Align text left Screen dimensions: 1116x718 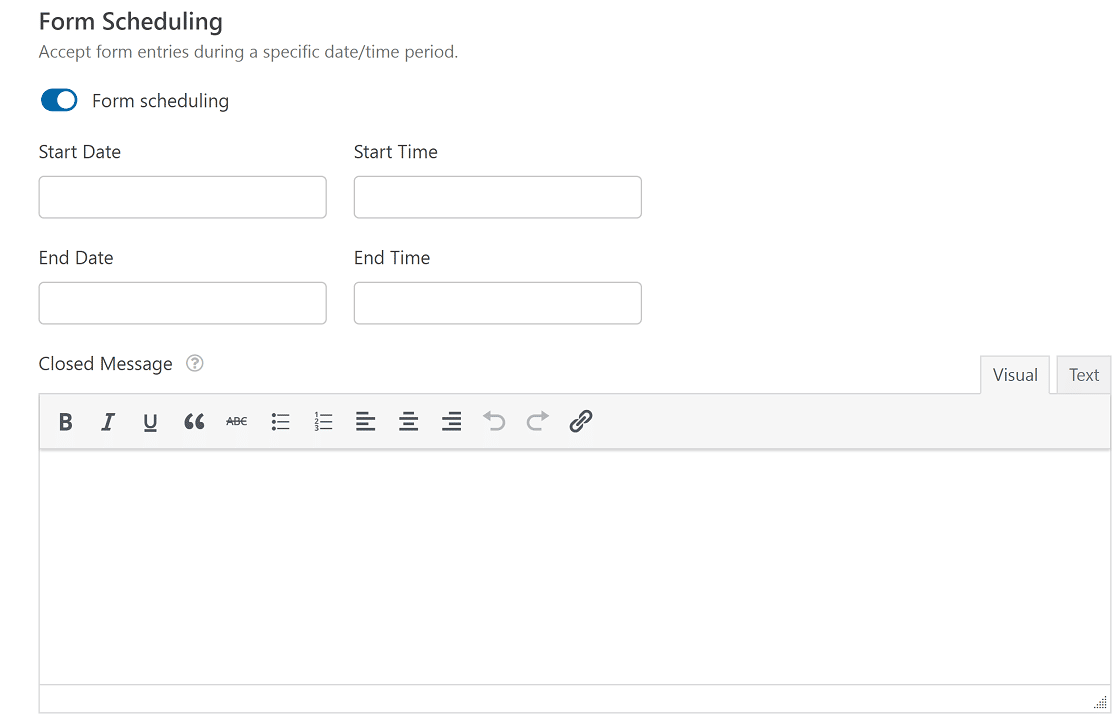point(366,422)
